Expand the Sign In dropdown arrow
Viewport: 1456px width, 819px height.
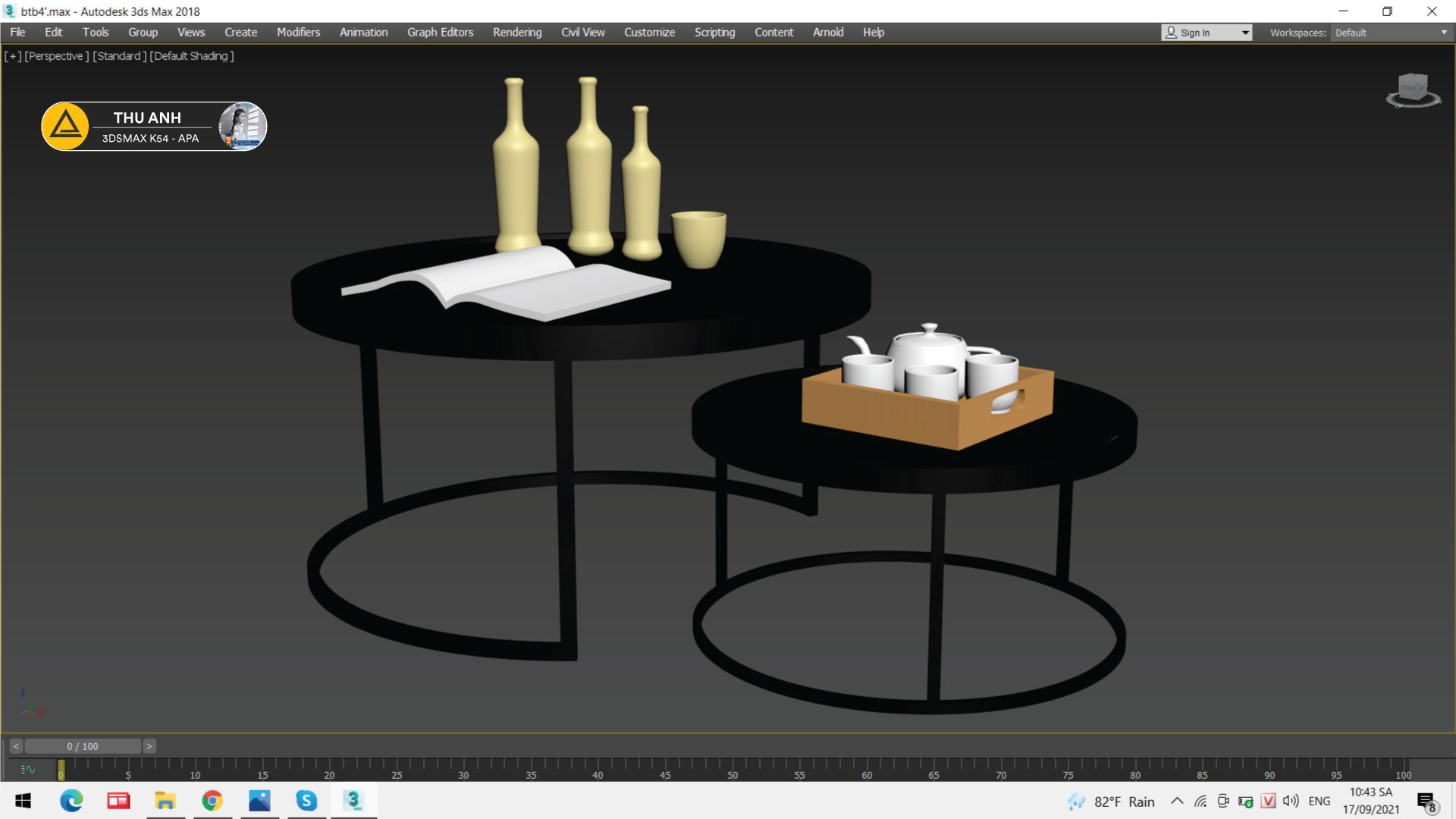click(x=1245, y=33)
